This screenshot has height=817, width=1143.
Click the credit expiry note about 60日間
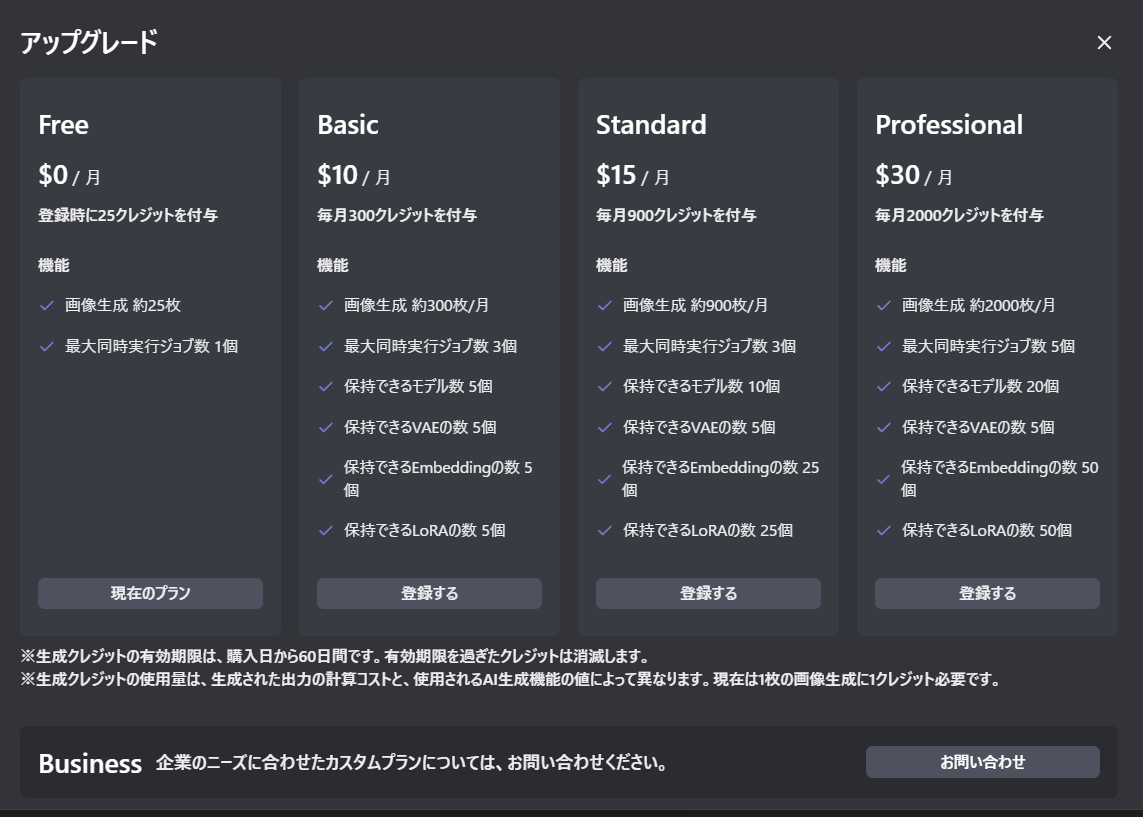coord(335,657)
